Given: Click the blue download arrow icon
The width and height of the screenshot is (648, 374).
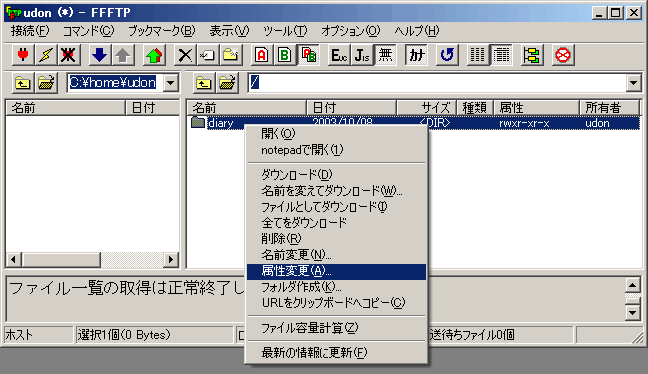Looking at the screenshot, I should [x=100, y=55].
